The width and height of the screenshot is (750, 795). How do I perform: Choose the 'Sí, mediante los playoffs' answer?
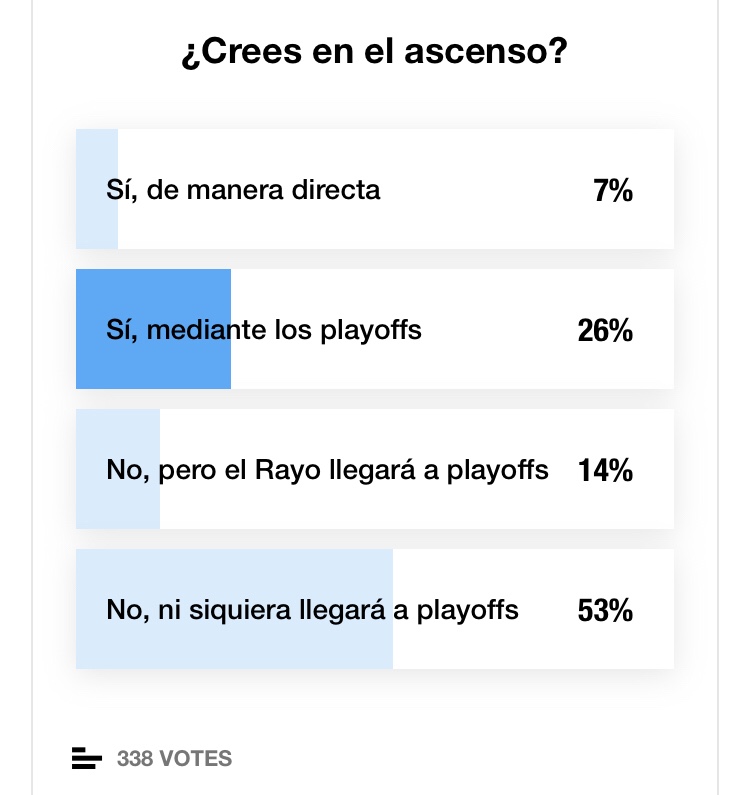(264, 329)
